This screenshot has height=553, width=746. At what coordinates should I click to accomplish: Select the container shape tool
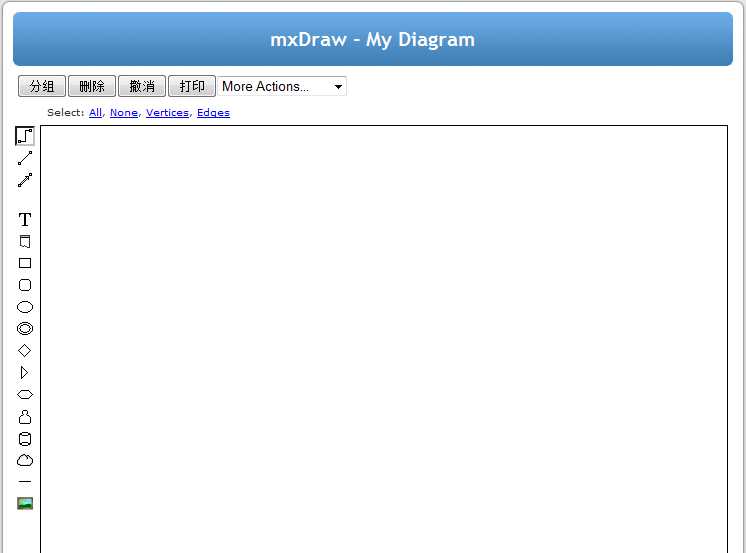click(x=25, y=241)
